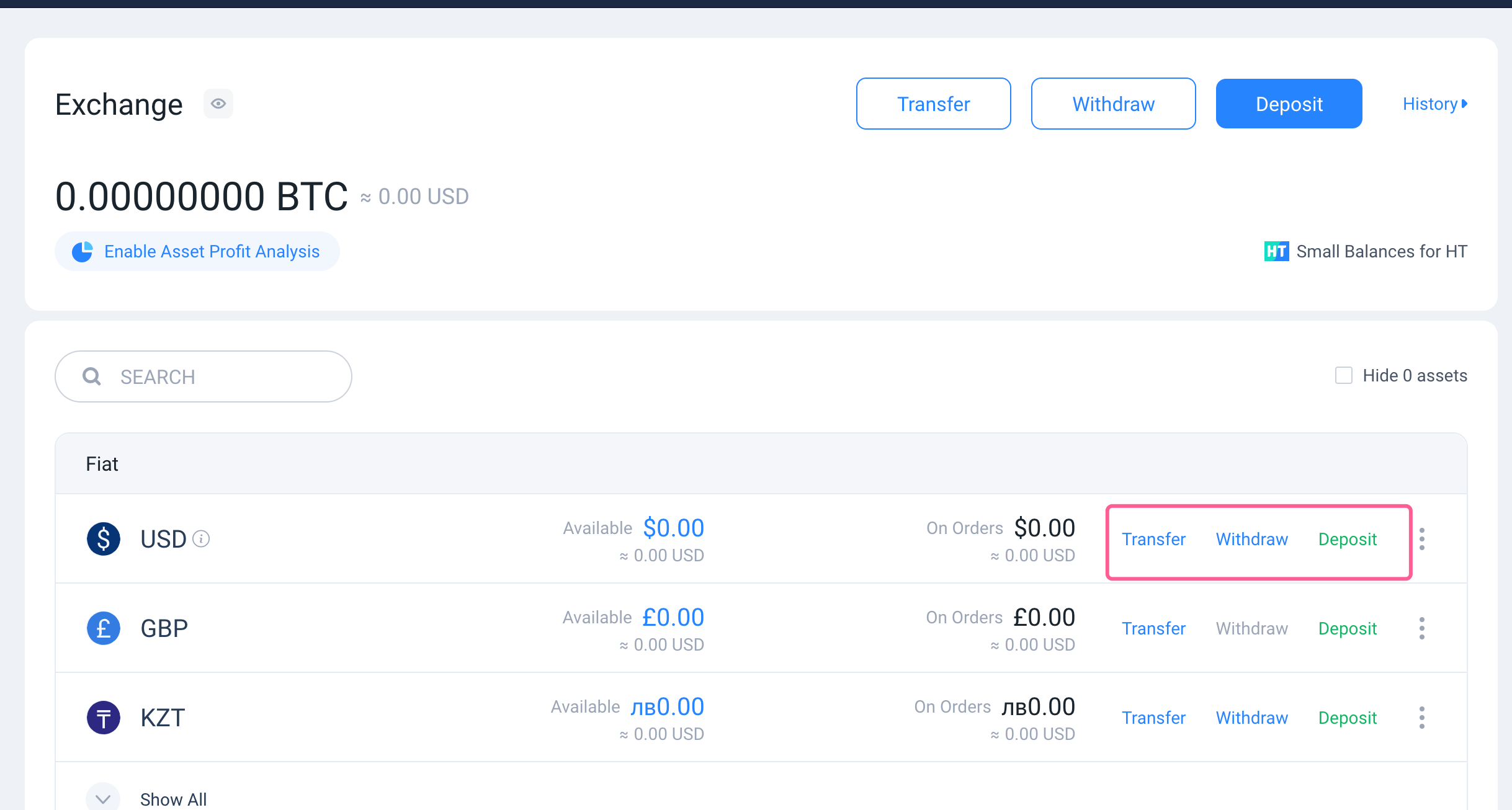Screen dimensions: 1512x810
Task: Expand GBP row options menu
Action: 1422,628
